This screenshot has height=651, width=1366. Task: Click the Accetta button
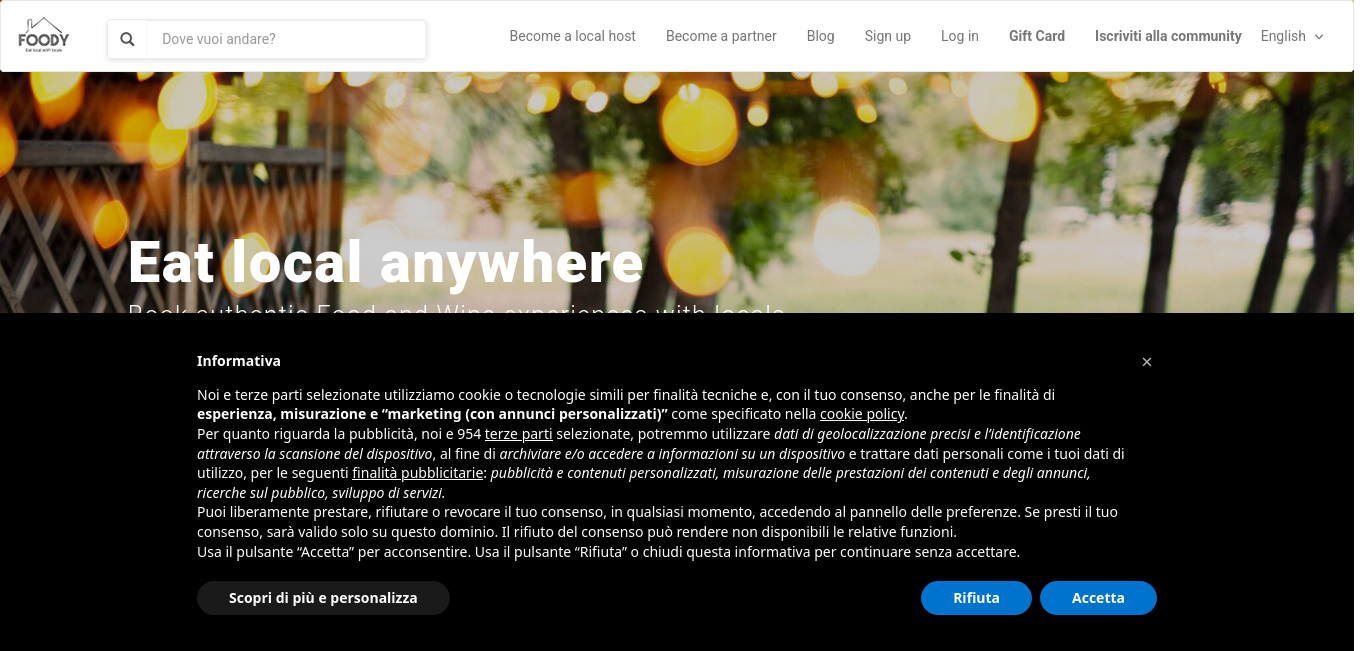point(1098,598)
